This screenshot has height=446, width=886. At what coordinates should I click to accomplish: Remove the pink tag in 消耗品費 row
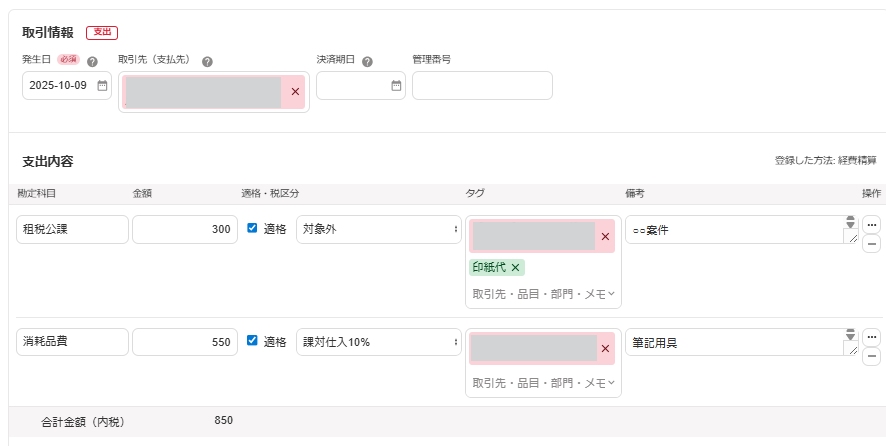click(604, 349)
